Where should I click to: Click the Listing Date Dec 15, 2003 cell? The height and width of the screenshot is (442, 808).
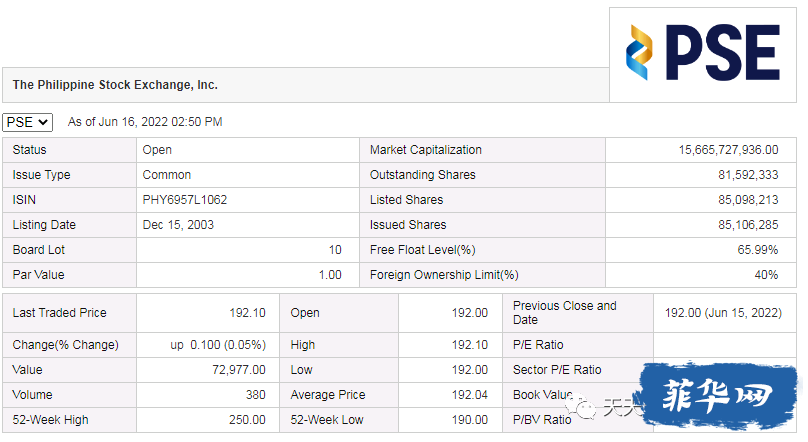click(247, 225)
